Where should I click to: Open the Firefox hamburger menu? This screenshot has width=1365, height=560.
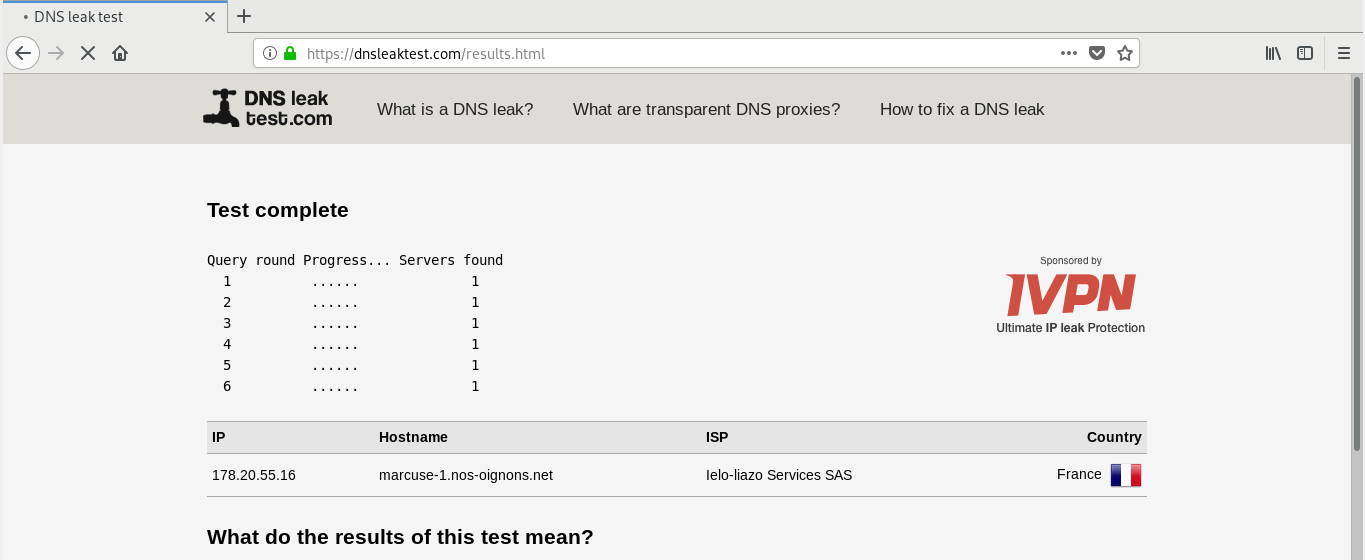(x=1344, y=53)
